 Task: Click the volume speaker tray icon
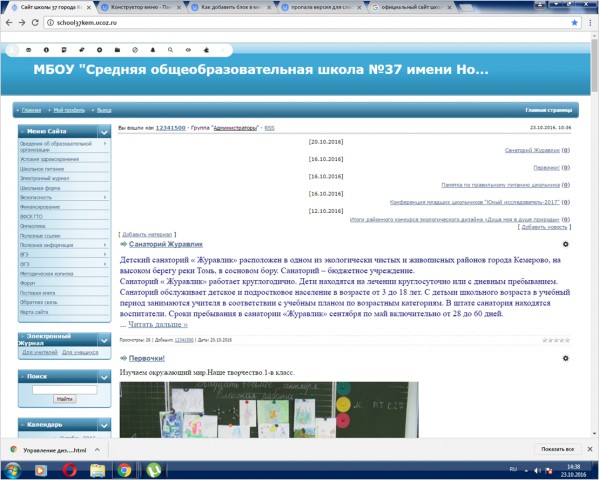[537, 470]
